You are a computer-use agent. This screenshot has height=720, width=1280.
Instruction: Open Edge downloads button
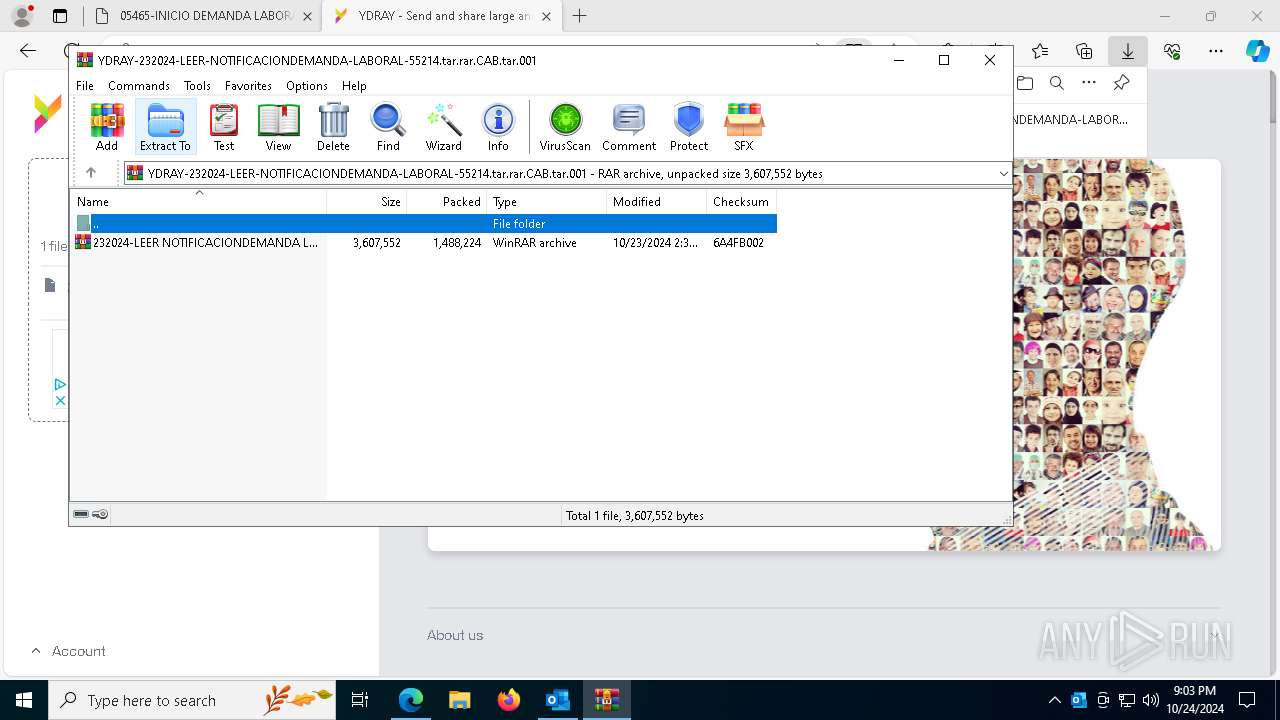1127,51
